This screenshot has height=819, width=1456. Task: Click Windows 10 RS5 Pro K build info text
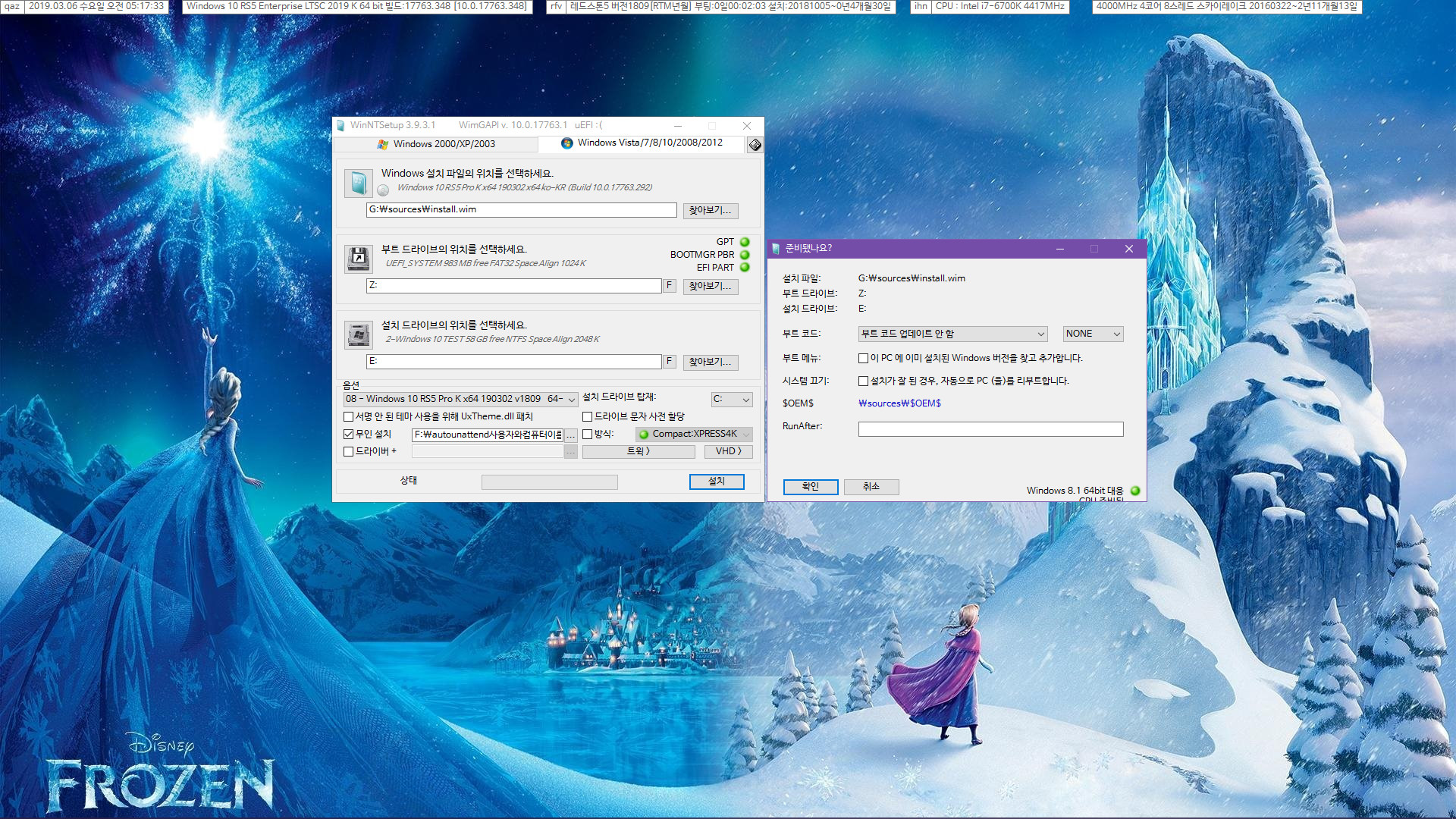coord(525,188)
